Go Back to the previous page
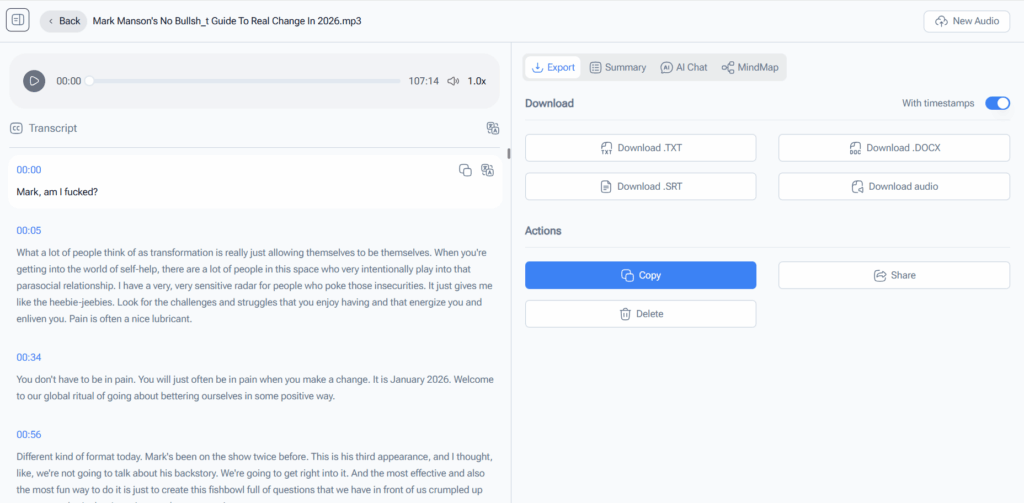 pyautogui.click(x=63, y=20)
